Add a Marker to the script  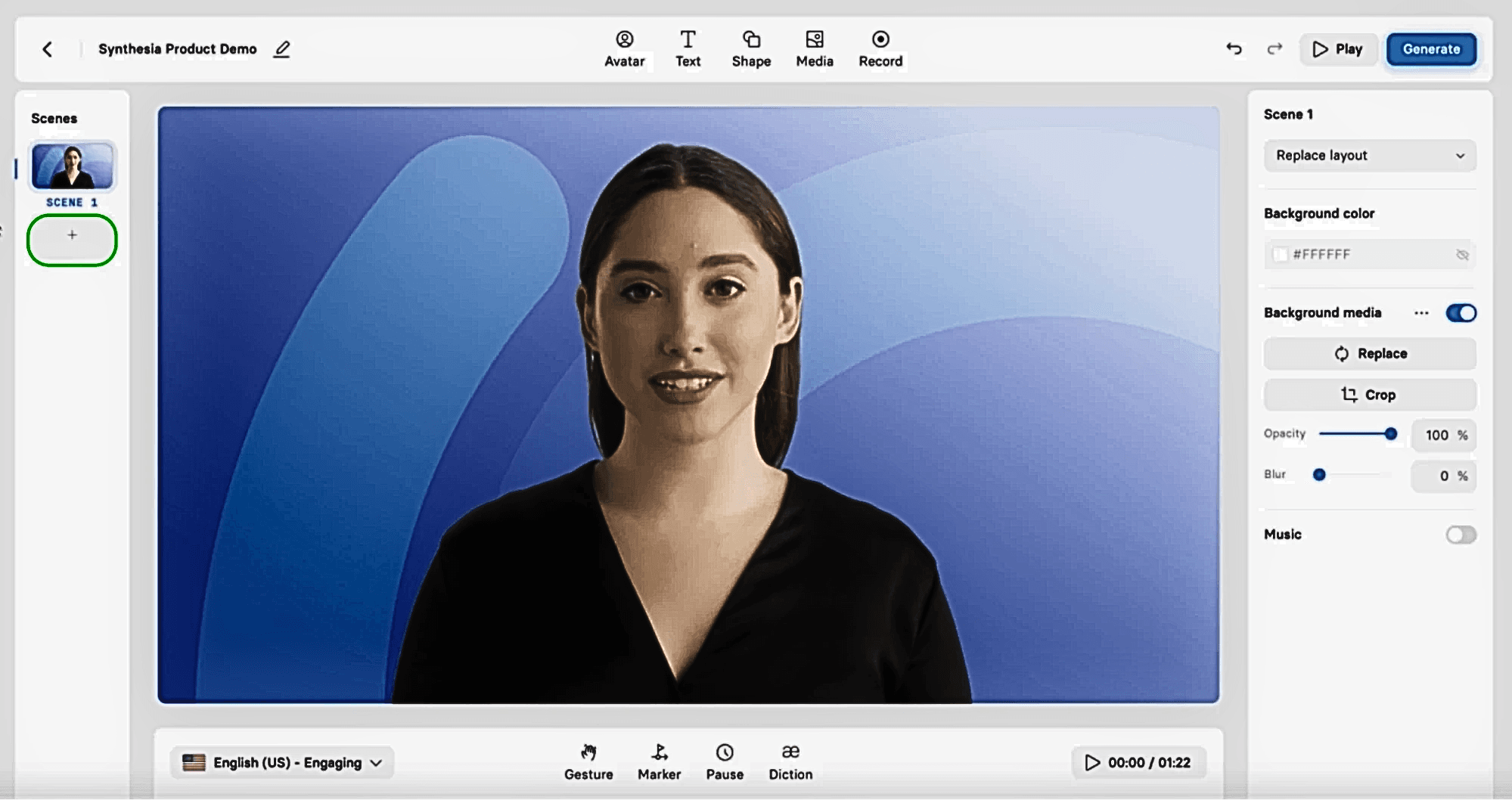pos(660,762)
